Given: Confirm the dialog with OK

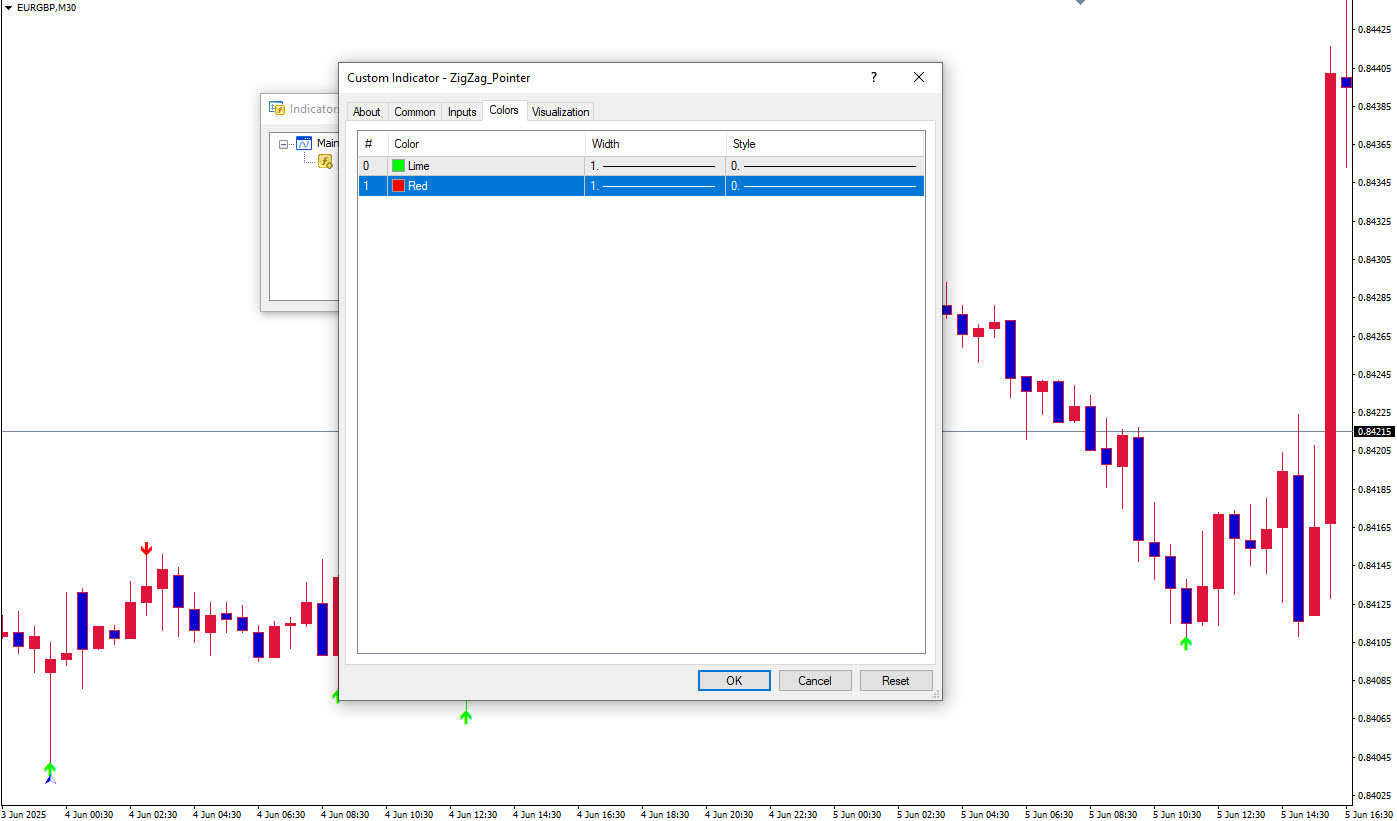Looking at the screenshot, I should point(734,681).
